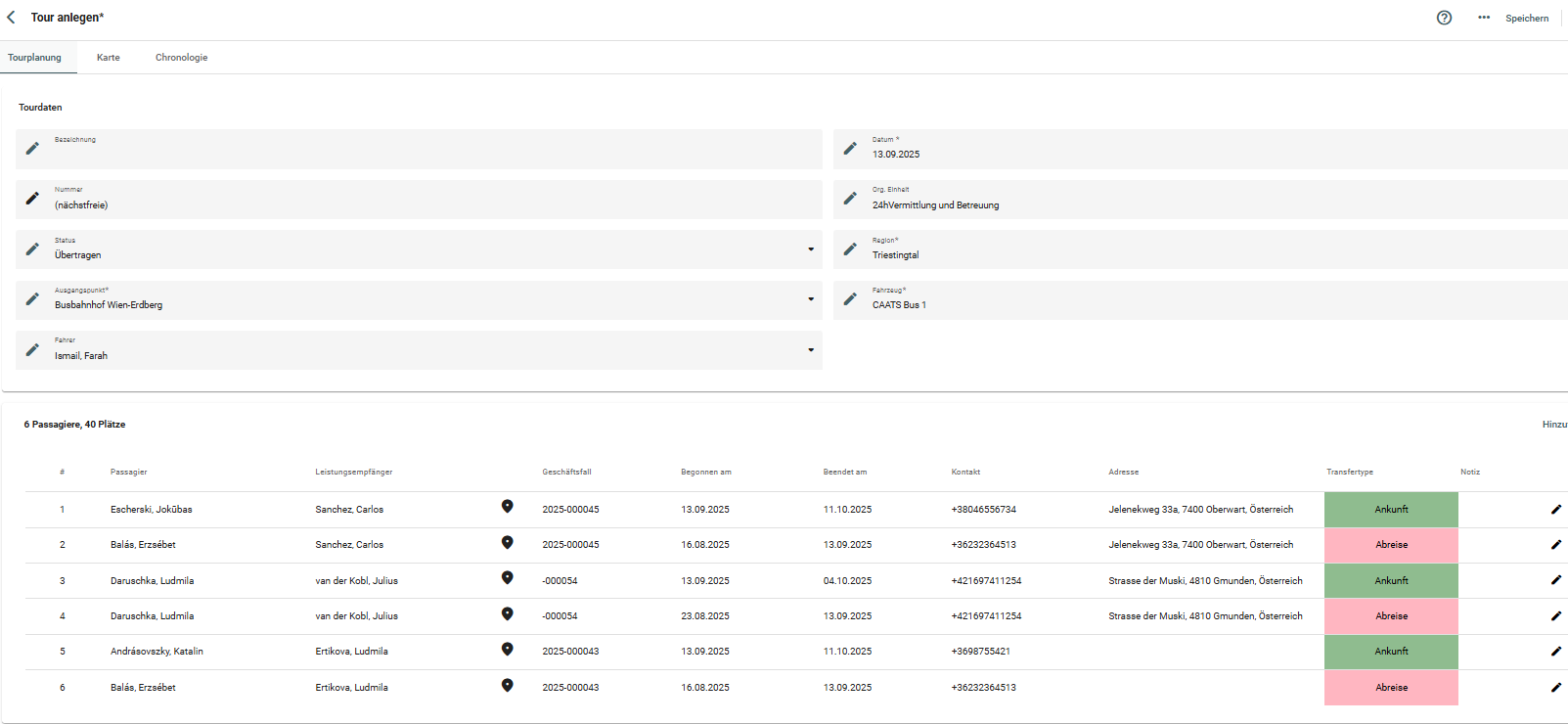Expand the Status dropdown showing Übertragen
Image resolution: width=1568 pixels, height=724 pixels.
810,249
